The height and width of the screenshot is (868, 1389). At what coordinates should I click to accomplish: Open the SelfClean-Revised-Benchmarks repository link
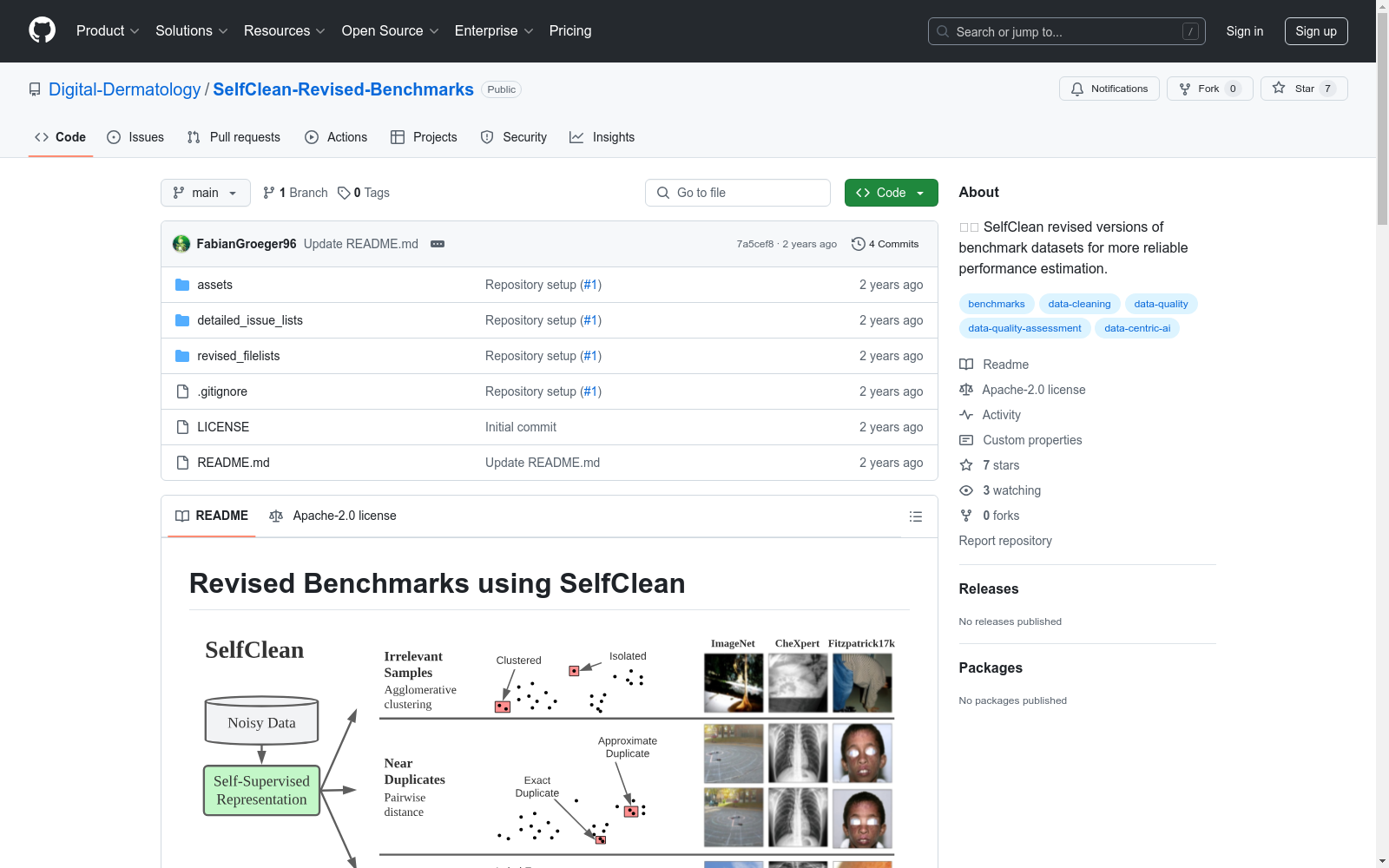pyautogui.click(x=343, y=89)
